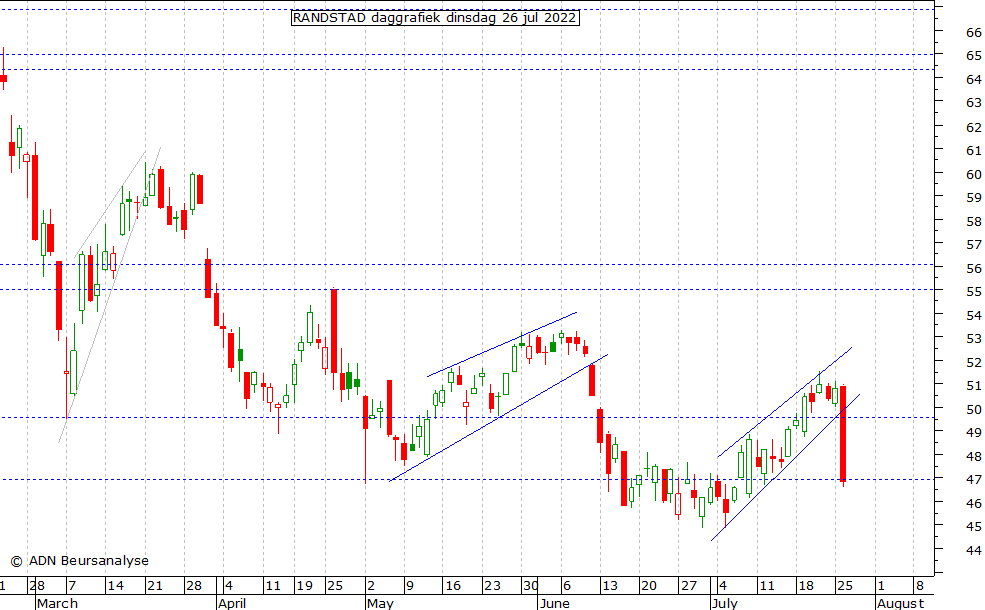Click date axis label 20 in June
985x610 pixels.
pos(648,586)
